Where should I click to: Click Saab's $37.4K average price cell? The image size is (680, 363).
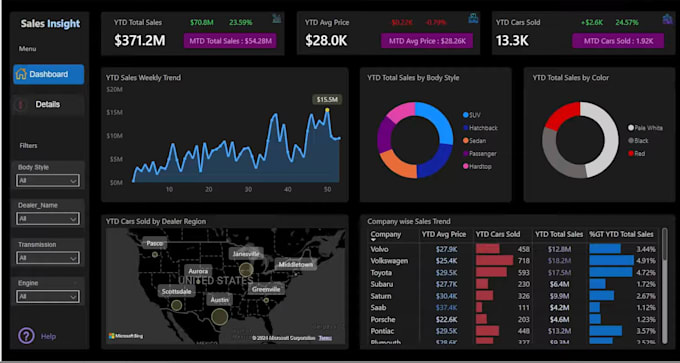447,308
